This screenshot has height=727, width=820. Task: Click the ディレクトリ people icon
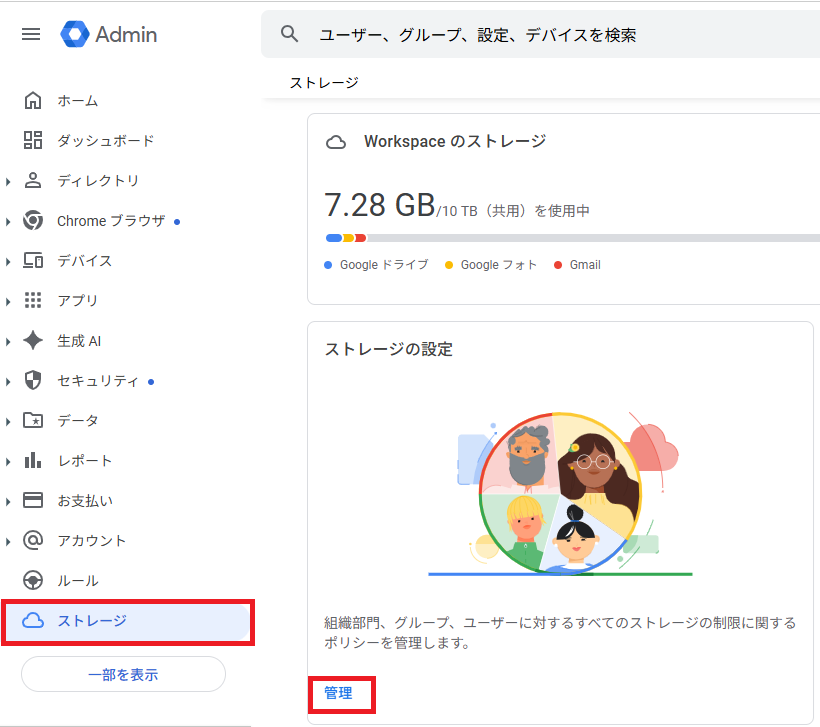click(34, 180)
